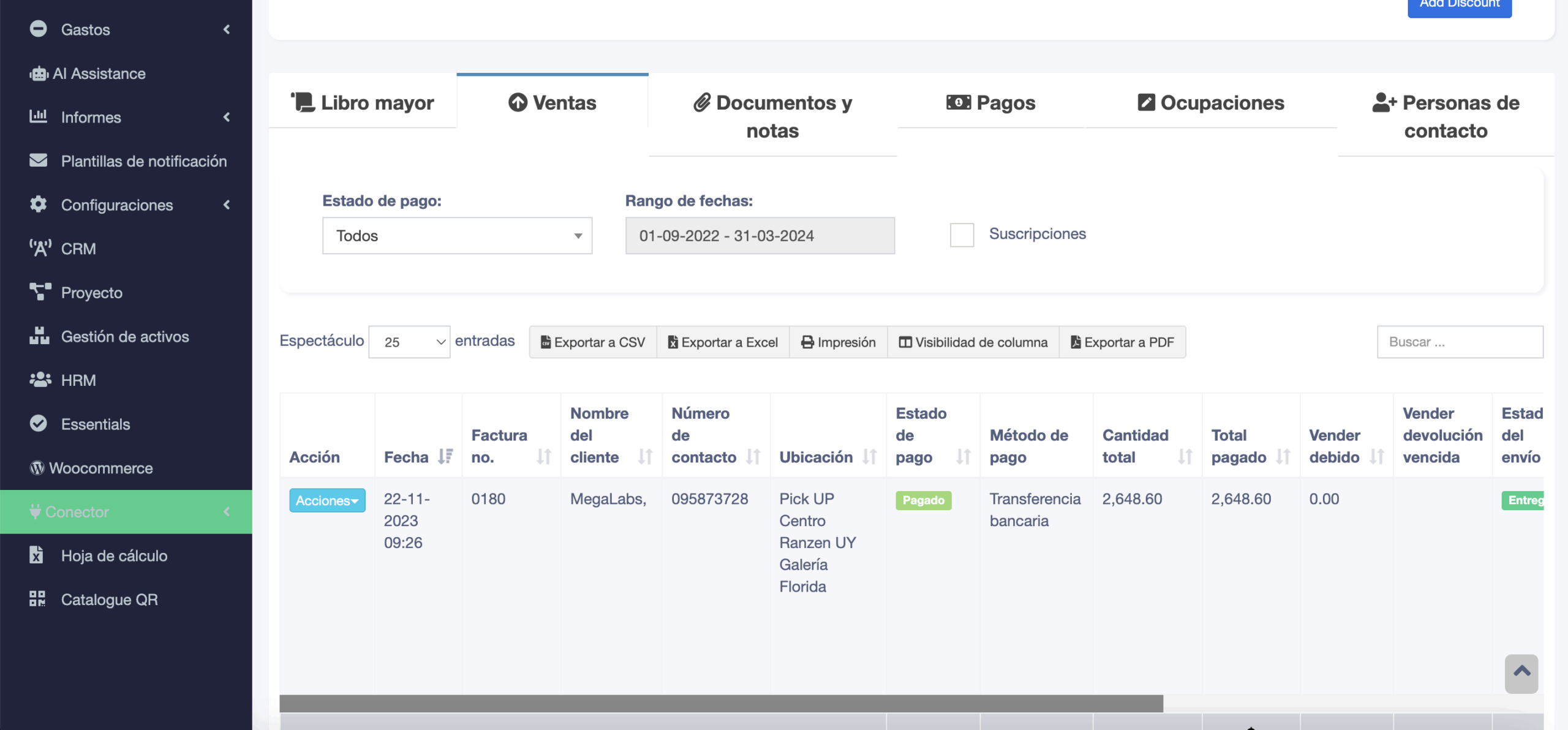The image size is (1568, 730).
Task: Click the Proyecto diagram icon
Action: [40, 292]
